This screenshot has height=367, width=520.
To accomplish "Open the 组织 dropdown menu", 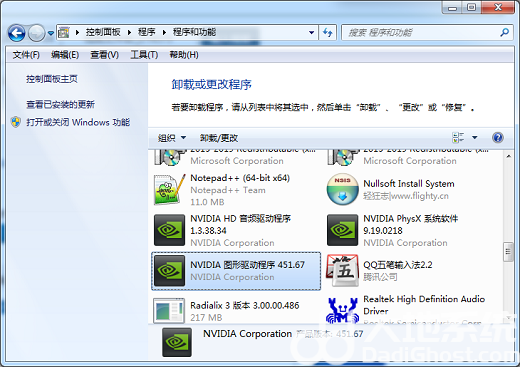I will [x=172, y=138].
